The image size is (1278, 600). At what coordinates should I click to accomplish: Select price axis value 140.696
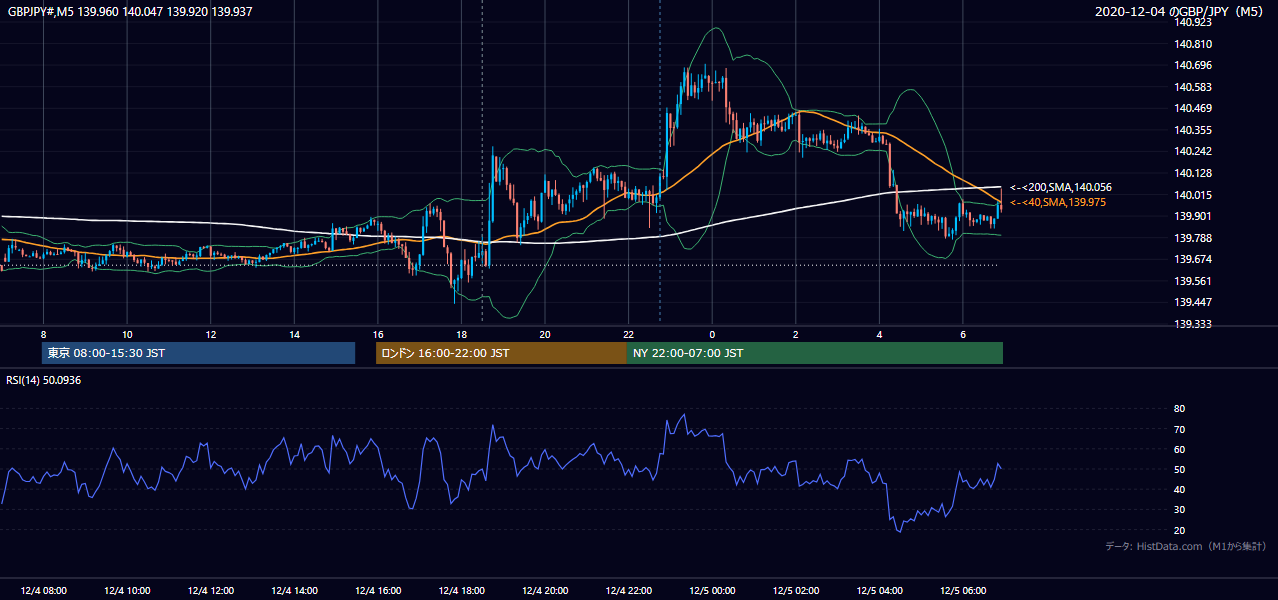[x=1194, y=65]
